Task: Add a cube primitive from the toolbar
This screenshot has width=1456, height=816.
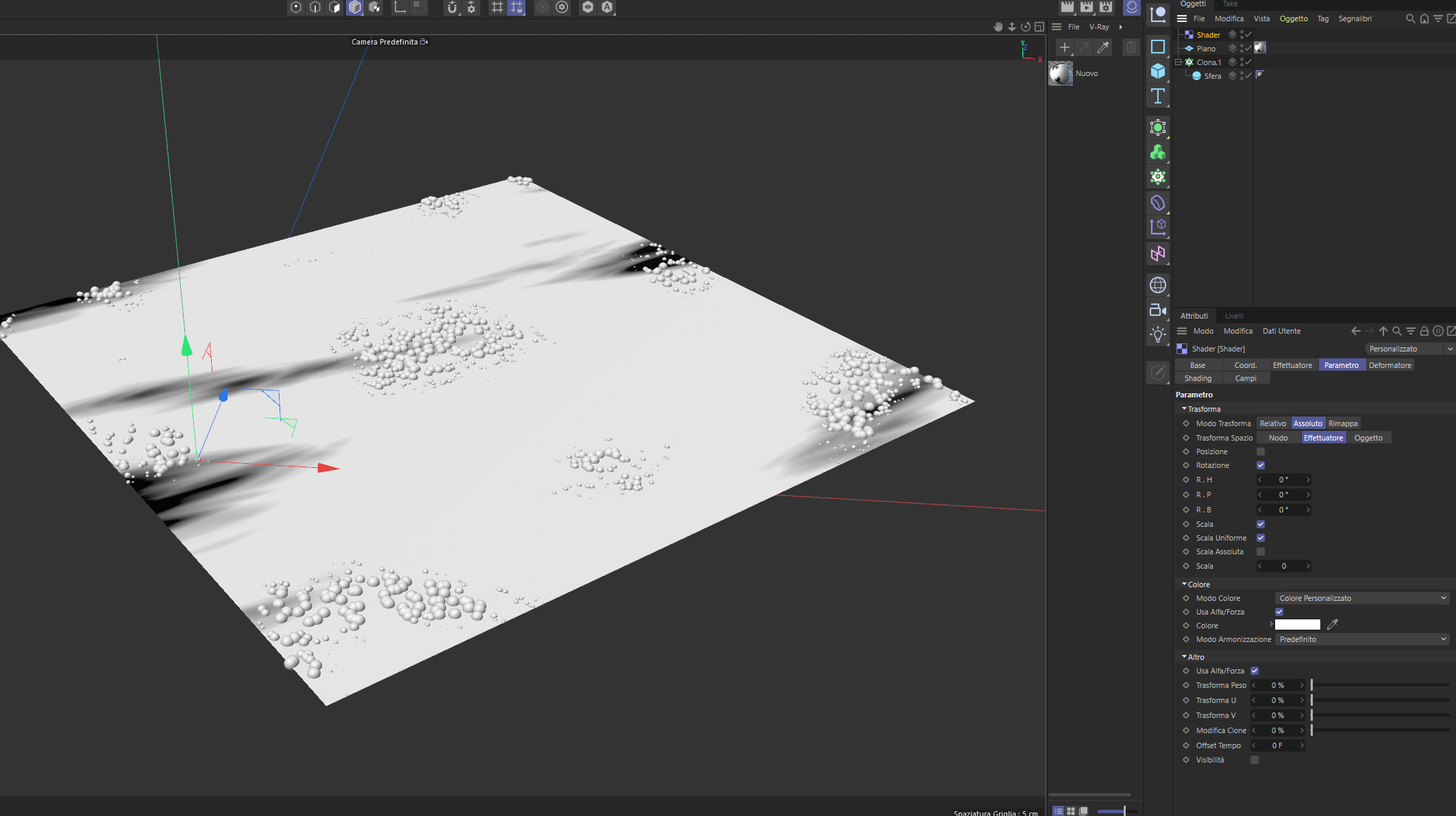Action: point(1157,71)
